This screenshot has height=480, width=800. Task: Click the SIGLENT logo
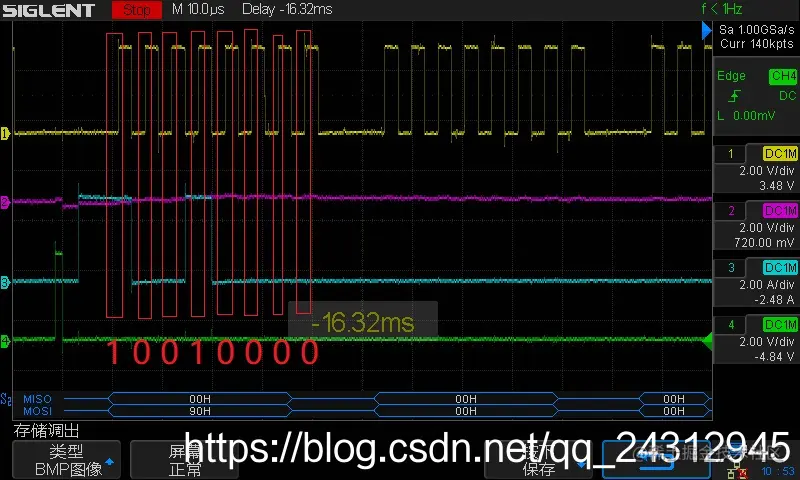(48, 10)
